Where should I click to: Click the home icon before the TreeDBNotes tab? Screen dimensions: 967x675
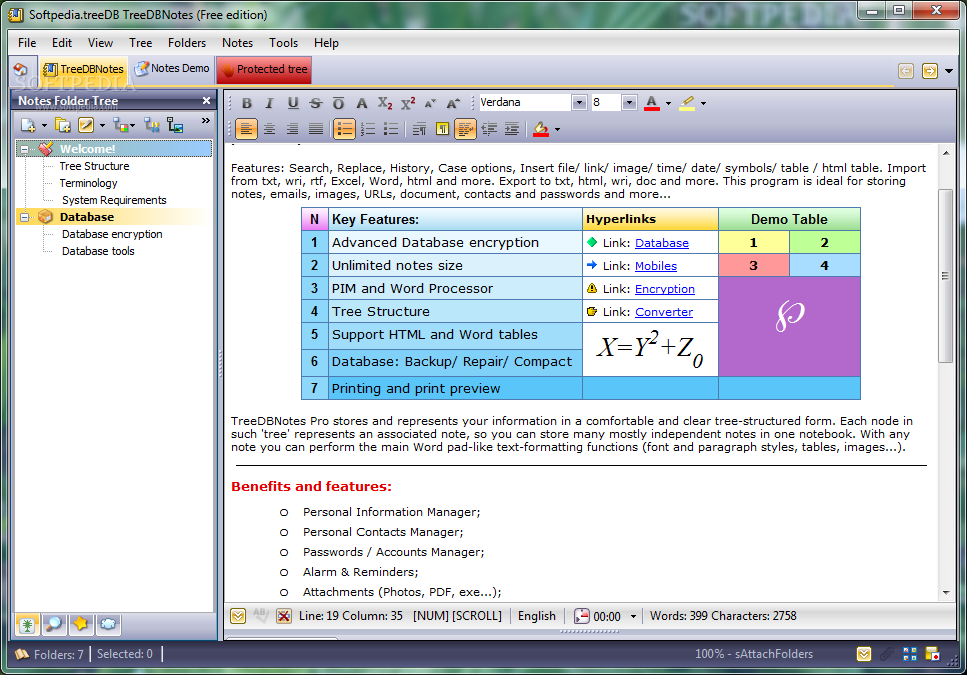coord(20,69)
